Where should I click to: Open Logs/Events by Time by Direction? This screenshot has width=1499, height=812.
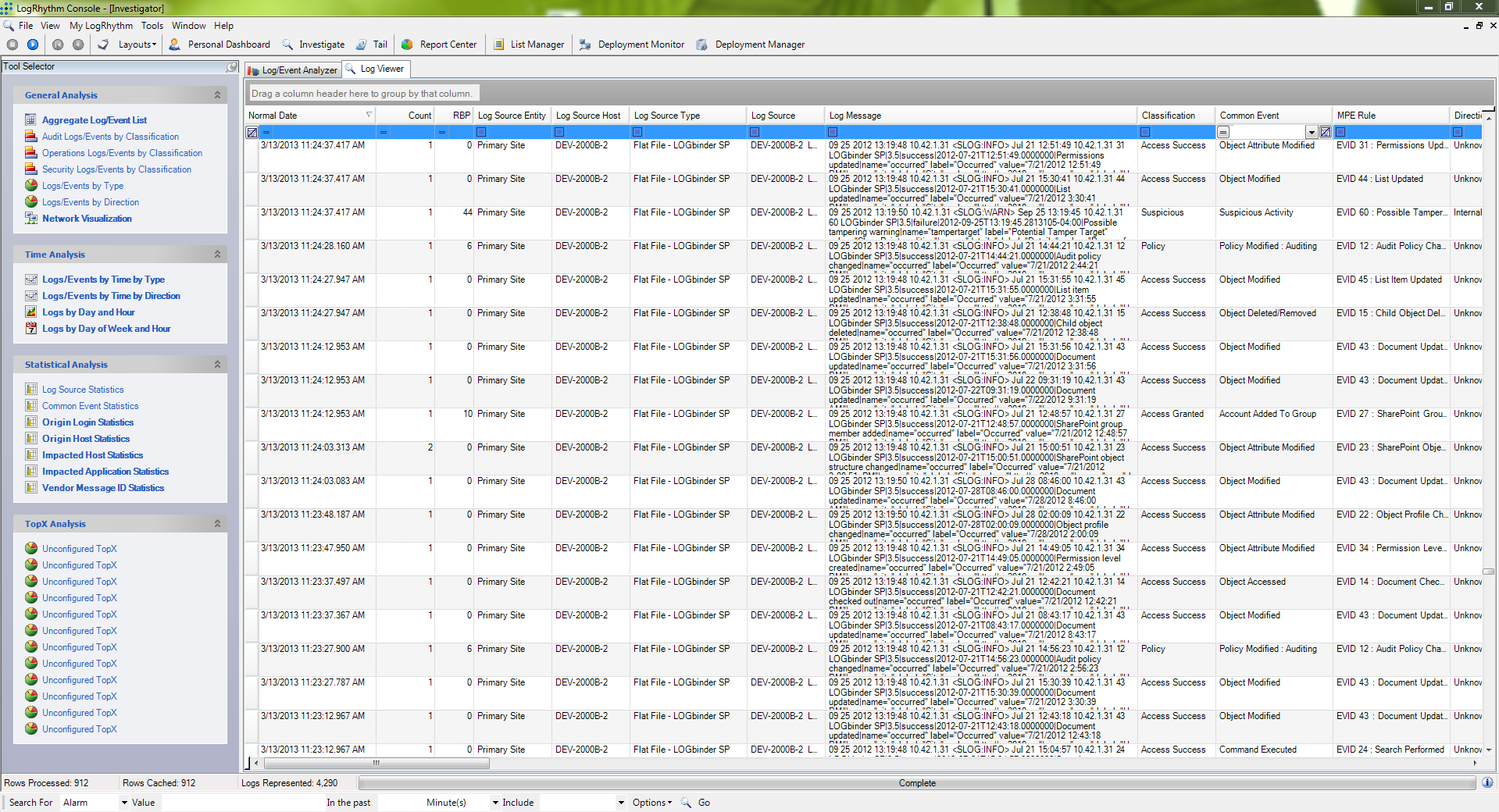[x=111, y=296]
